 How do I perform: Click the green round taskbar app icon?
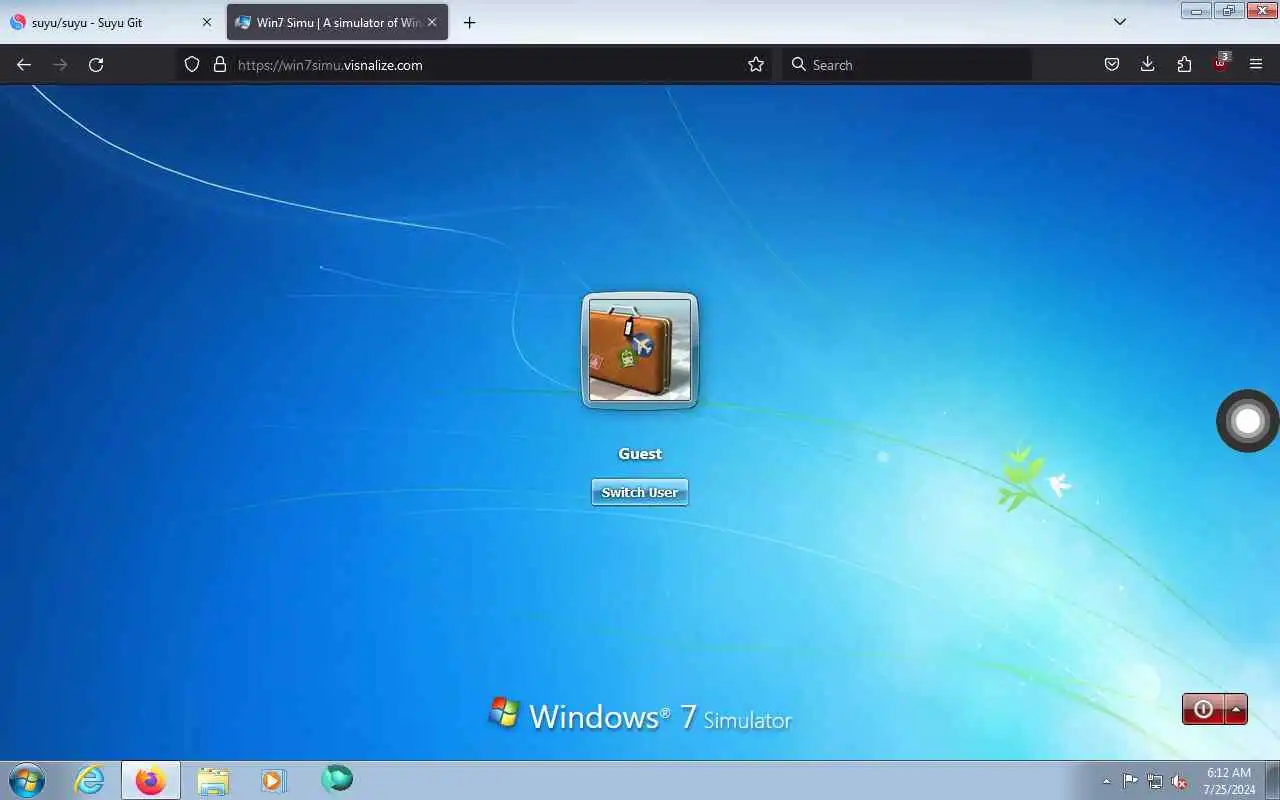click(337, 779)
